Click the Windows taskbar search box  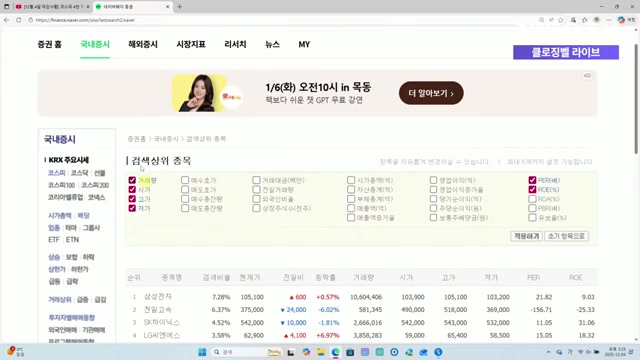247,352
